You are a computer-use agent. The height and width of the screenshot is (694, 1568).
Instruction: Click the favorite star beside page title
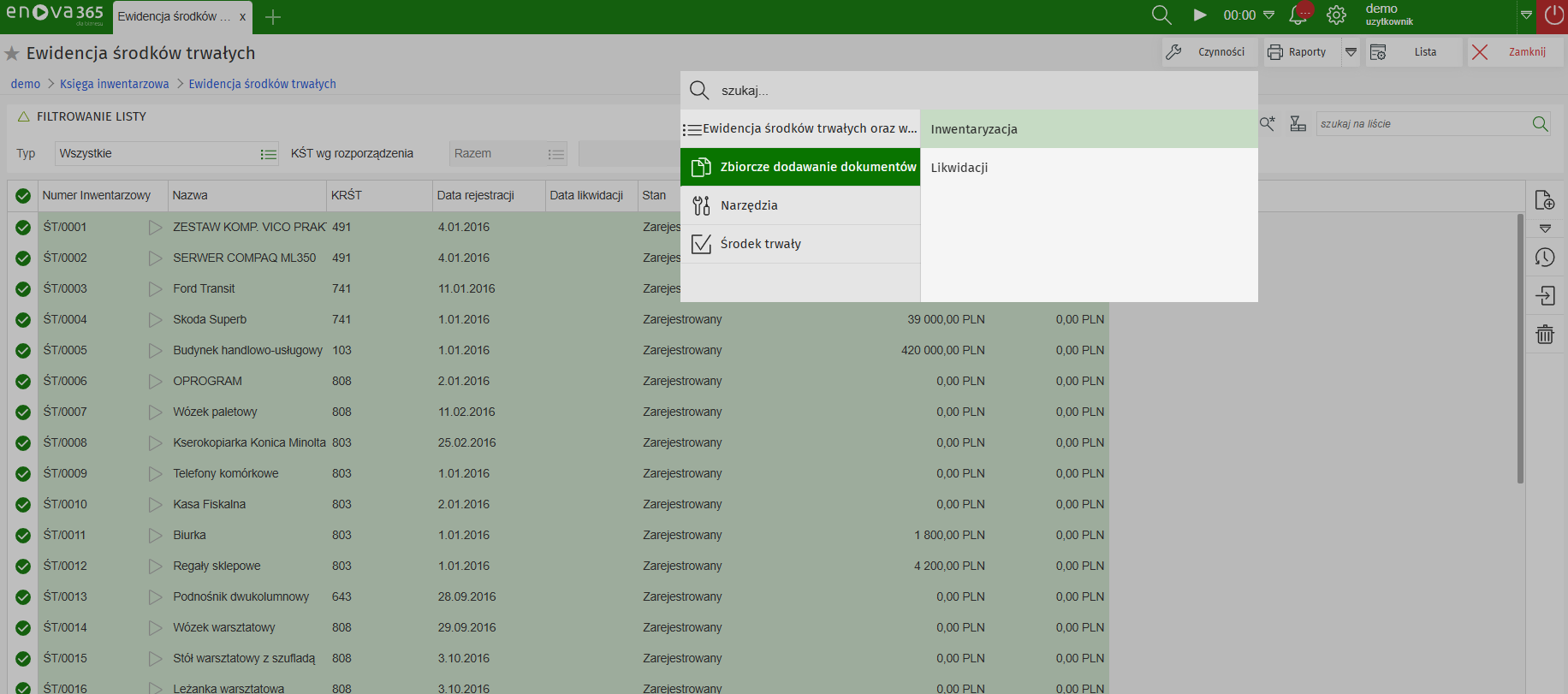[12, 54]
